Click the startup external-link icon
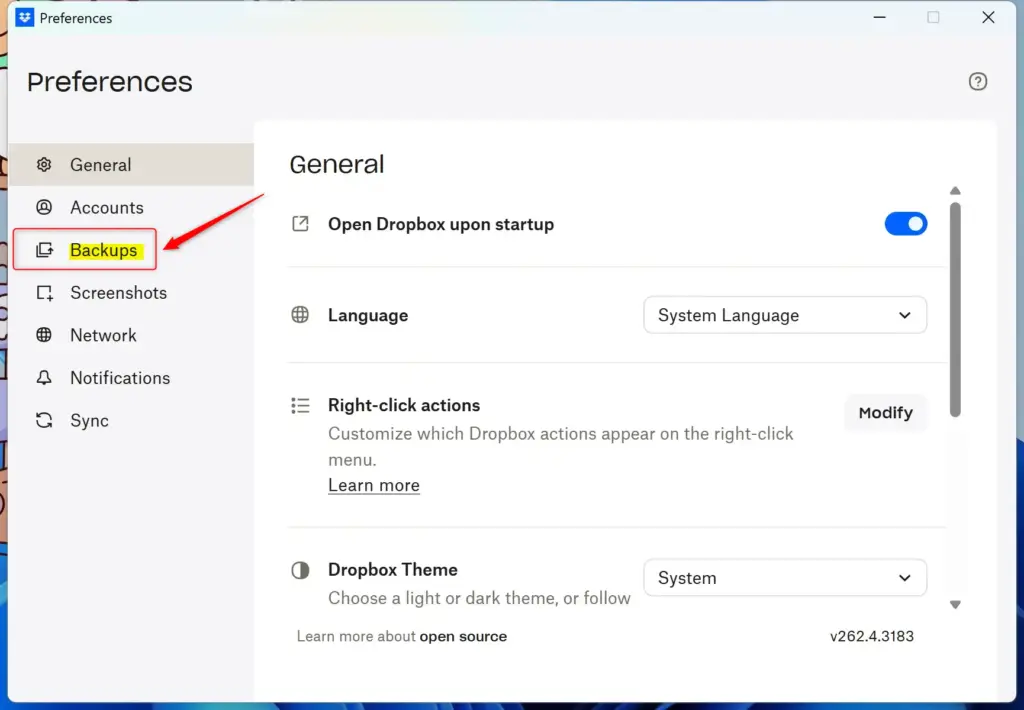Screen dimensions: 1024x710 [x=300, y=224]
